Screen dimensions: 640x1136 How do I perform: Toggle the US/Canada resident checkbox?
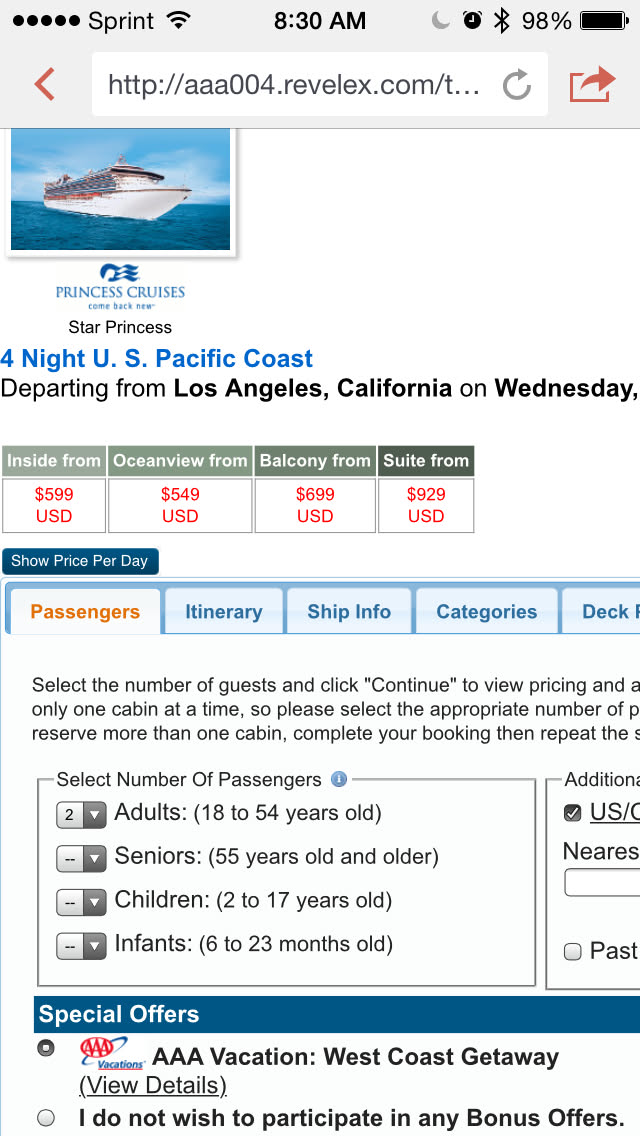click(573, 813)
